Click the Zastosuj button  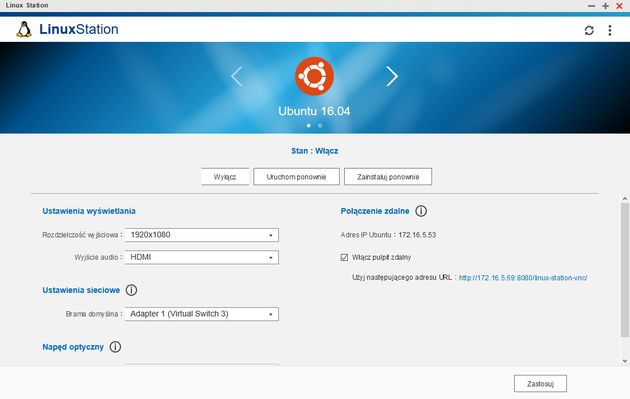point(540,384)
